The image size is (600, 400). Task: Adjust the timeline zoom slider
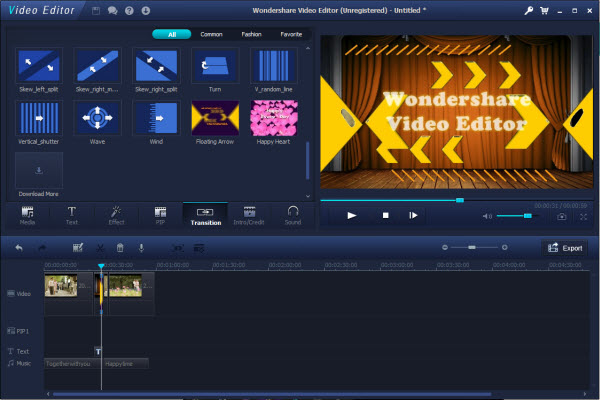(x=474, y=248)
